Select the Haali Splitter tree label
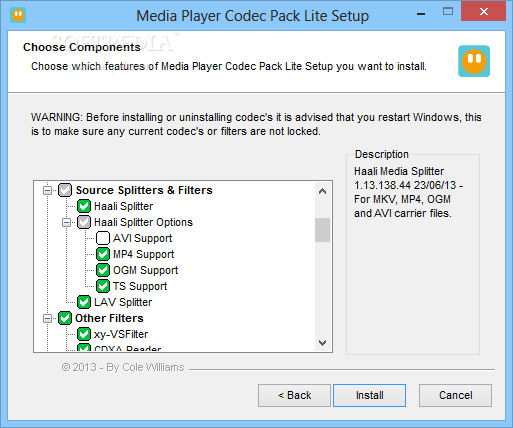Viewport: 513px width, 428px height. pos(123,206)
